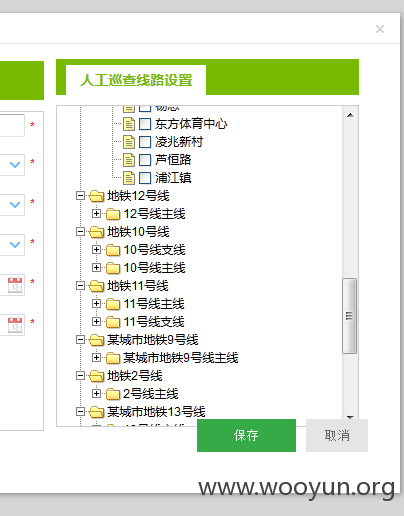Click the document icon beside 芦恒路
Viewport: 404px width, 516px height.
129,160
